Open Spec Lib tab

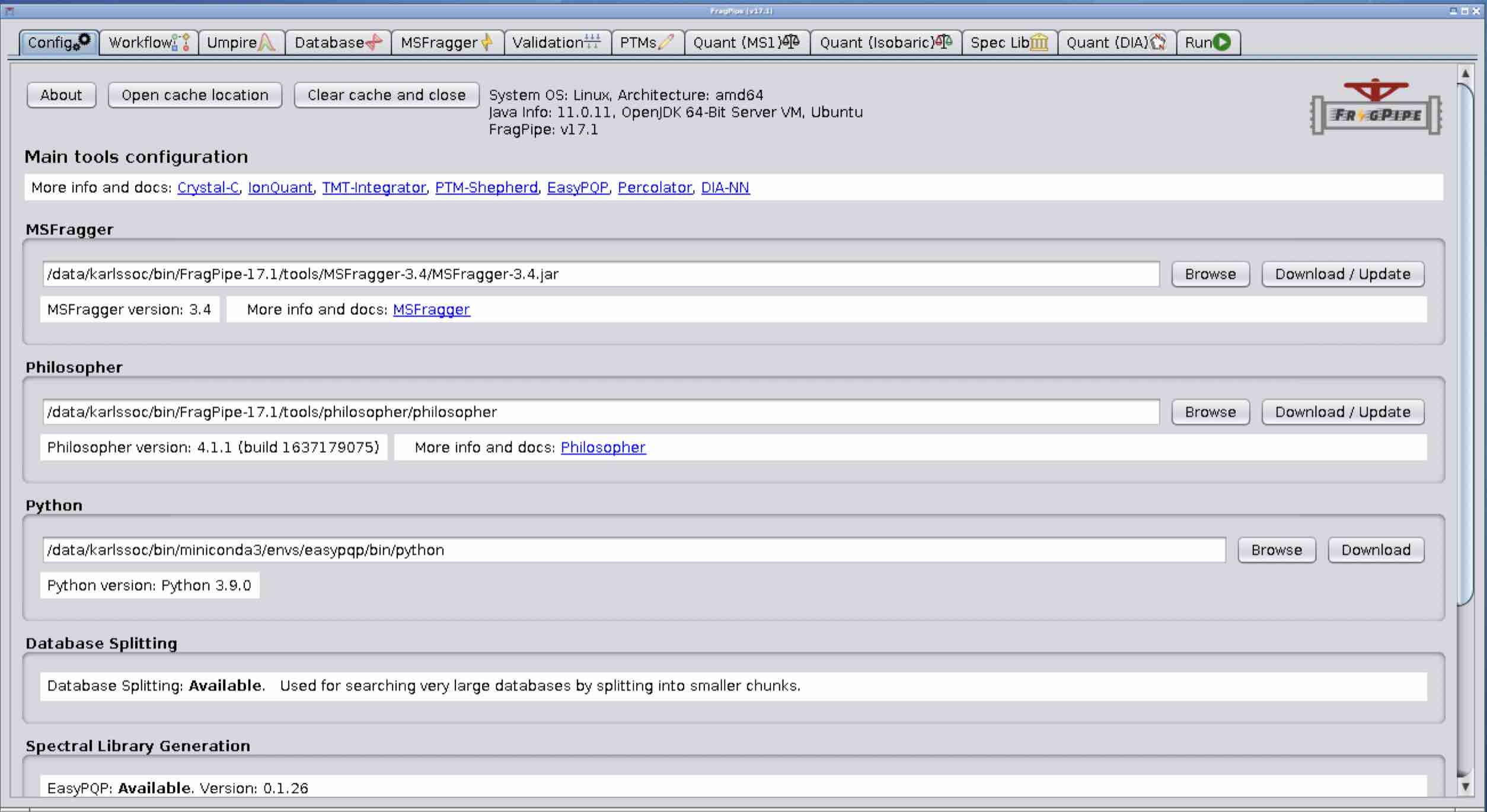[x=1009, y=43]
